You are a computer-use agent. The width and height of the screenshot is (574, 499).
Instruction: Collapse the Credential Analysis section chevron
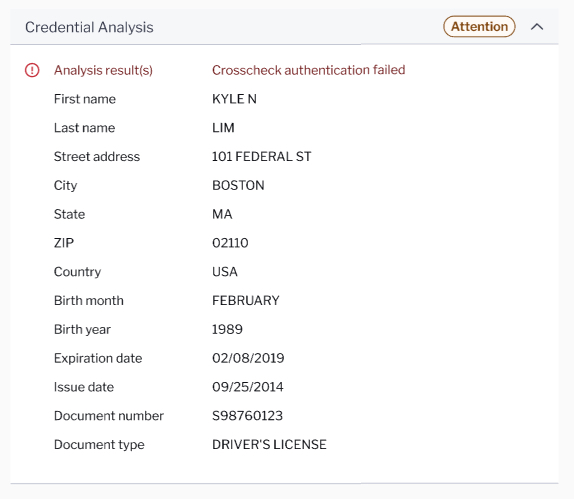tap(537, 27)
